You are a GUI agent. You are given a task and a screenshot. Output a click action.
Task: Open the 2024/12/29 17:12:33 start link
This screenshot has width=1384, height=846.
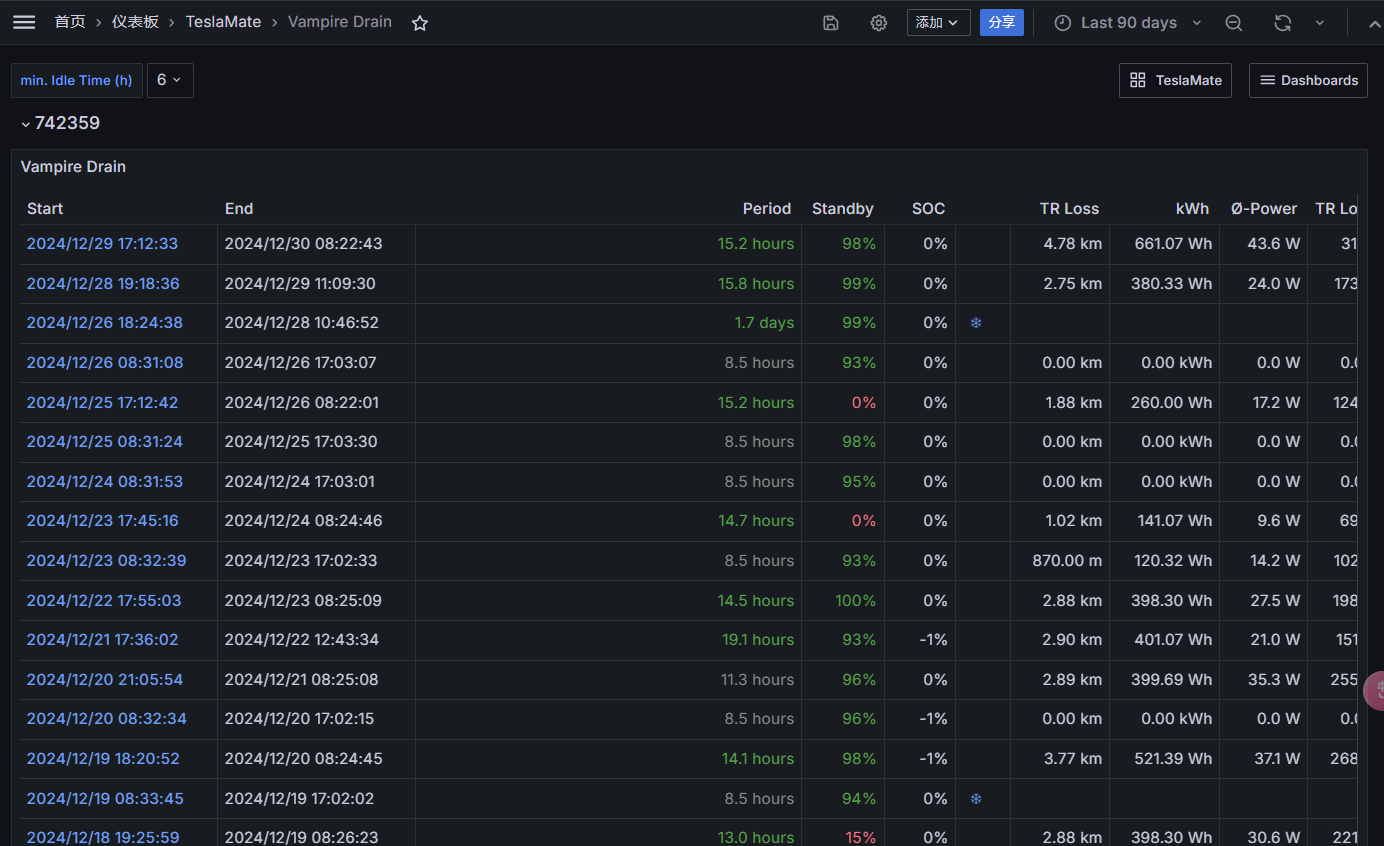click(x=102, y=244)
